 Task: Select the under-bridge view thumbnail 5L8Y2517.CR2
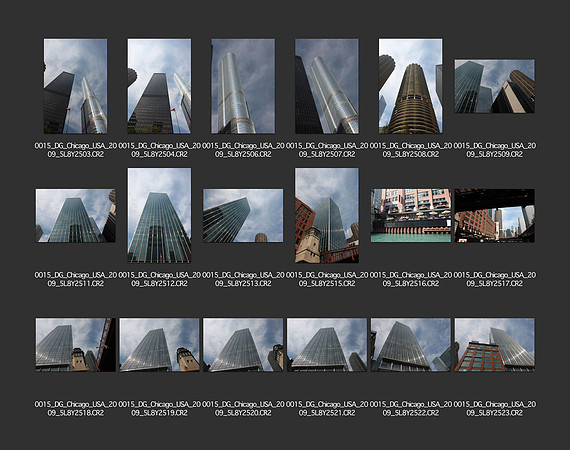click(494, 216)
